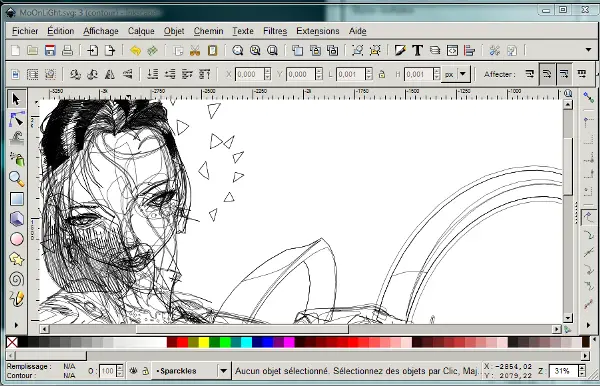Expand the command bar overflow arrow
This screenshot has width=600, height=386.
(589, 50)
